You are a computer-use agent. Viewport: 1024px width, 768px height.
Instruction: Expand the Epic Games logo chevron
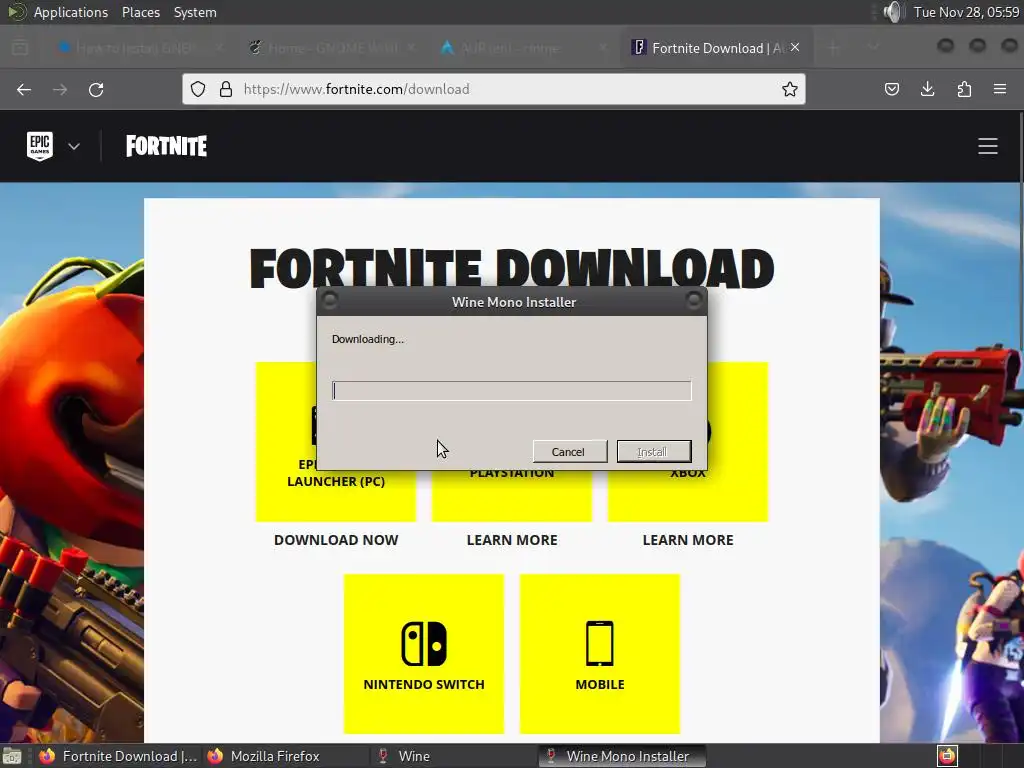tap(74, 146)
